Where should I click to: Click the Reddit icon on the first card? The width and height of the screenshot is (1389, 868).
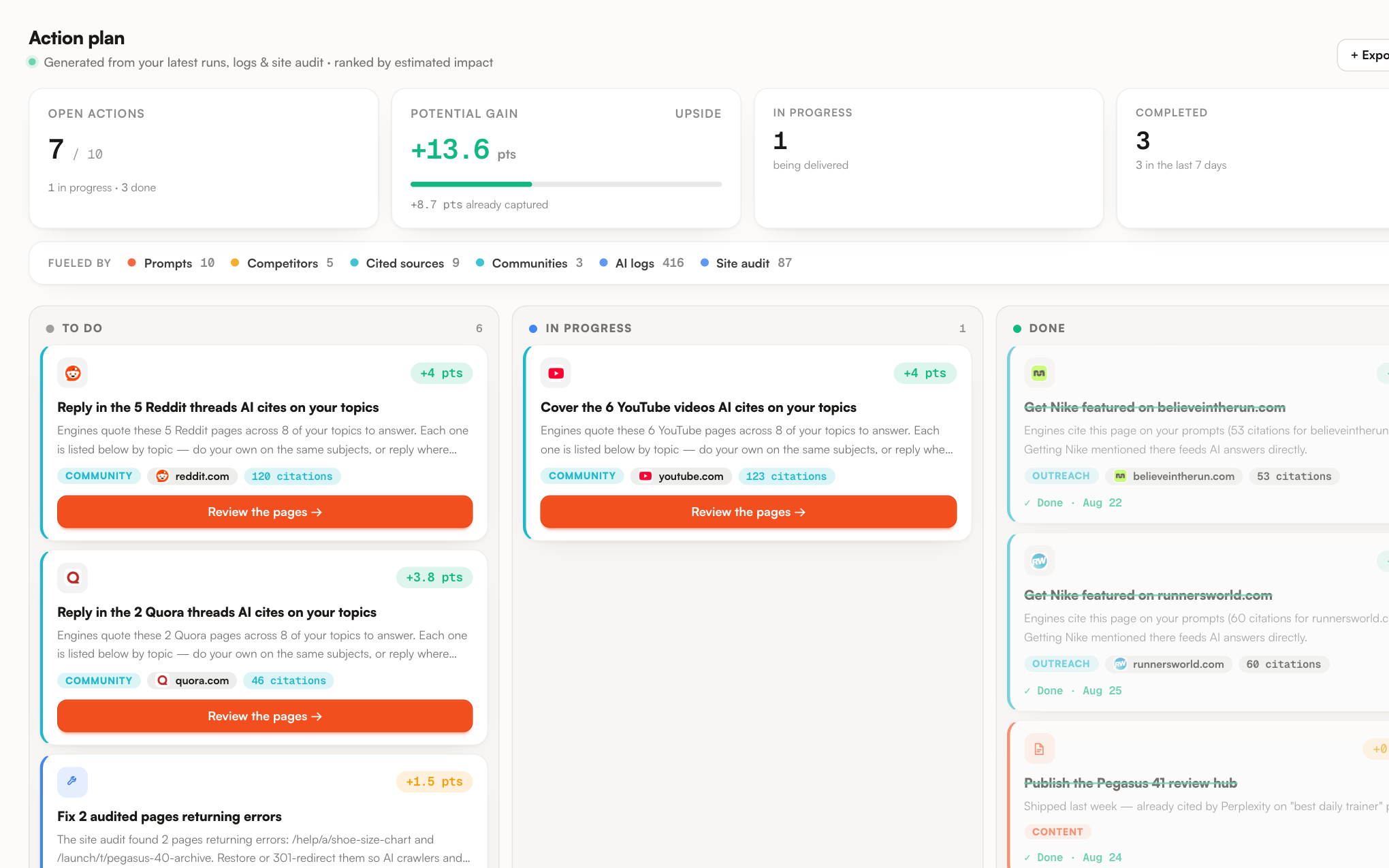coord(73,373)
